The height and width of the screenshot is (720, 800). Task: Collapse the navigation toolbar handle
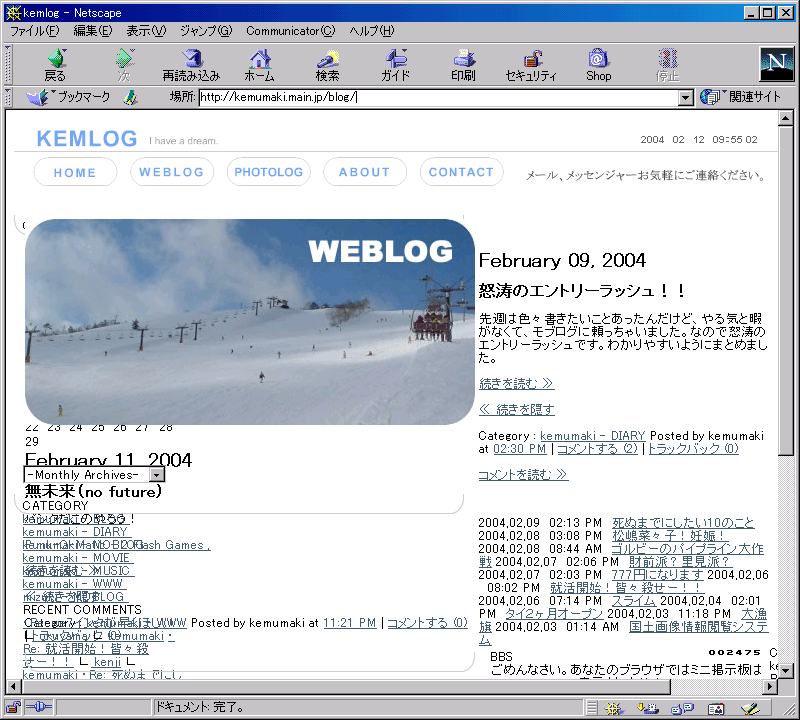(8, 64)
